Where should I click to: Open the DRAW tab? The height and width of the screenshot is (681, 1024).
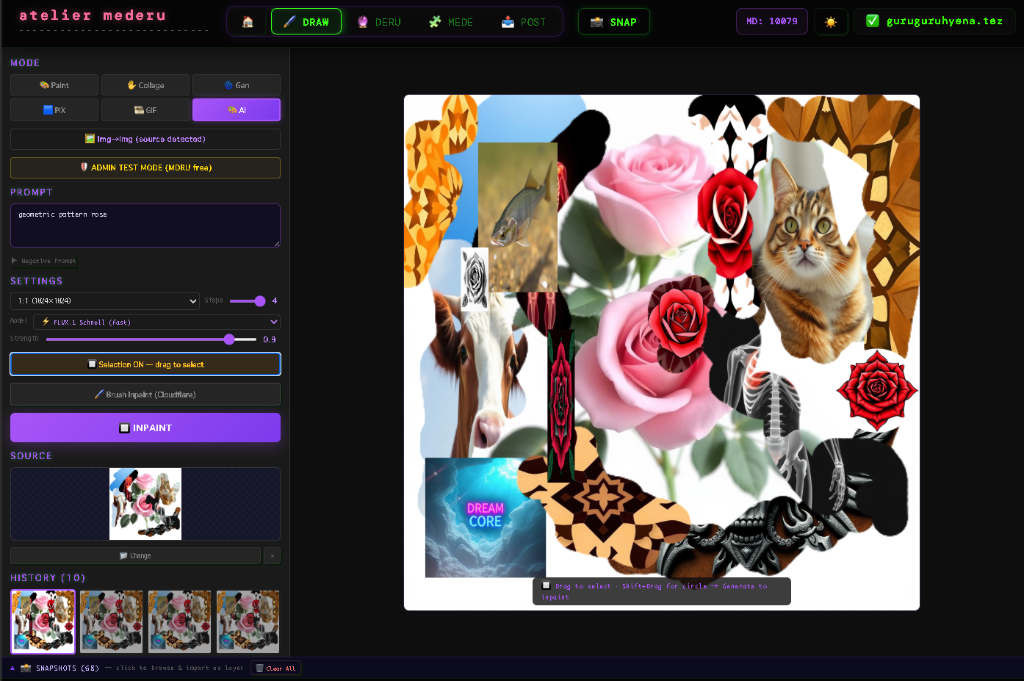coord(306,22)
